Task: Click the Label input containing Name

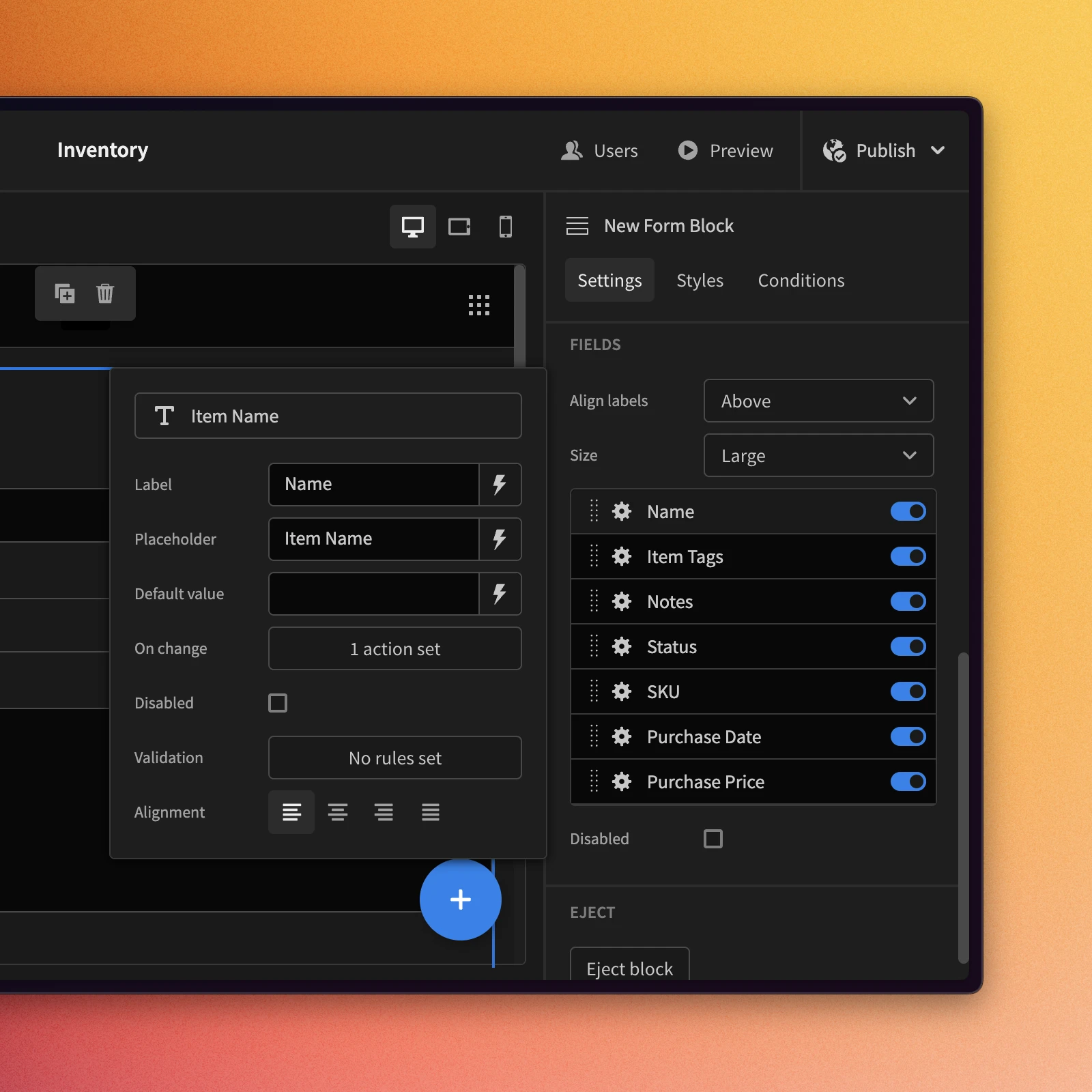Action: pos(374,485)
